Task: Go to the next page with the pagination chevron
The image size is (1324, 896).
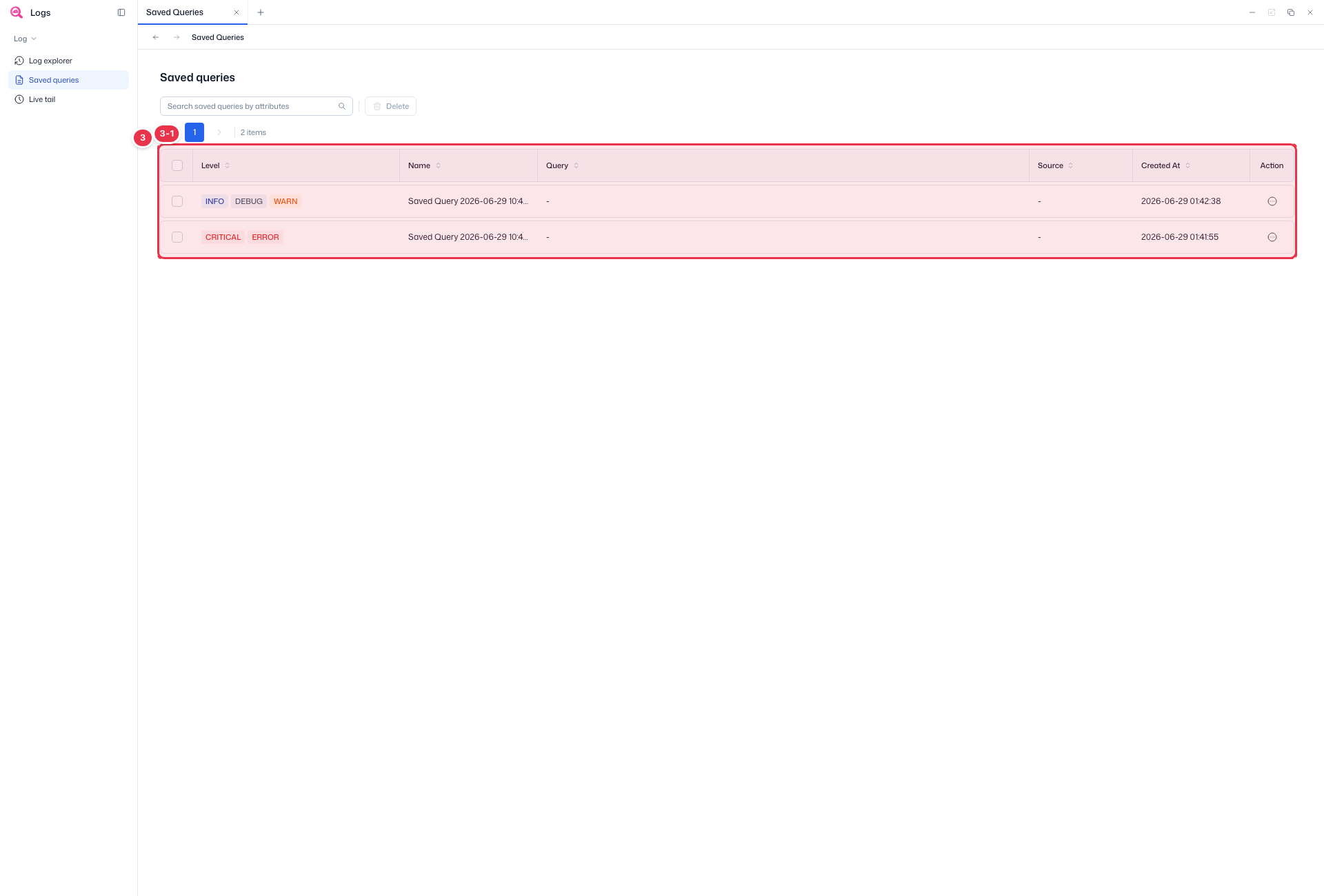Action: [219, 132]
